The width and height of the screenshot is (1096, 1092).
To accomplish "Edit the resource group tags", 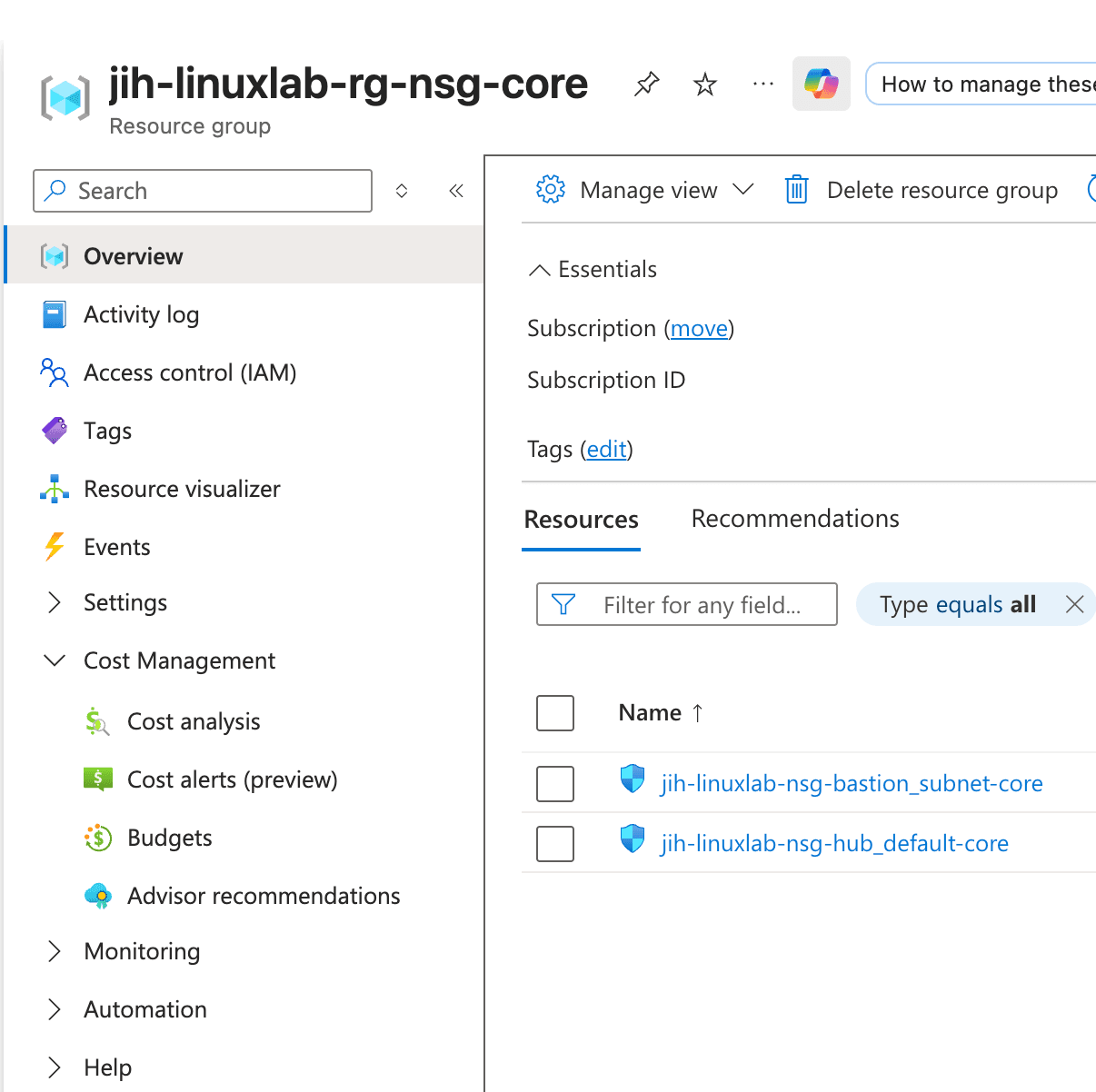I will (606, 449).
